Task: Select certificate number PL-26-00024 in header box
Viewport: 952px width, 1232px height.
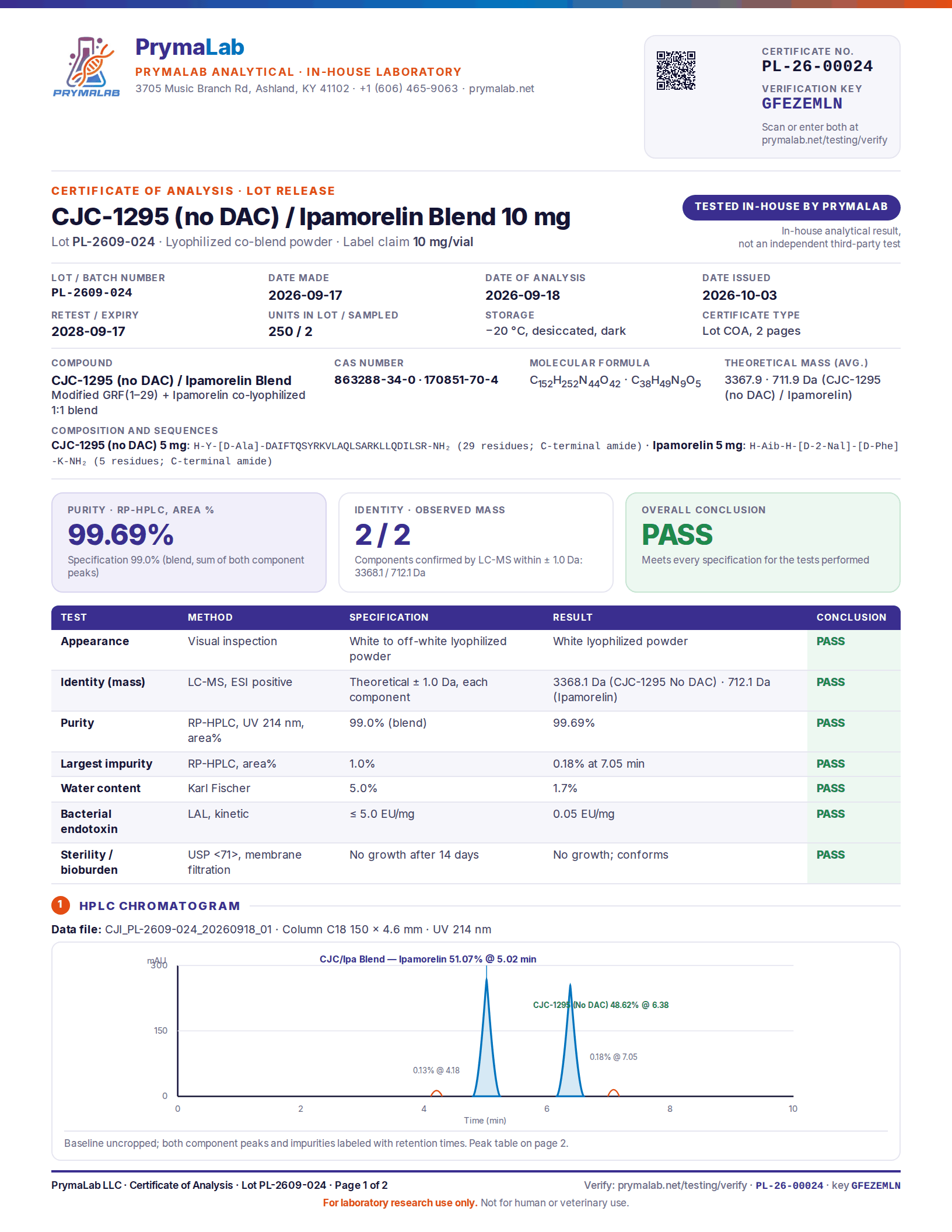Action: tap(817, 66)
